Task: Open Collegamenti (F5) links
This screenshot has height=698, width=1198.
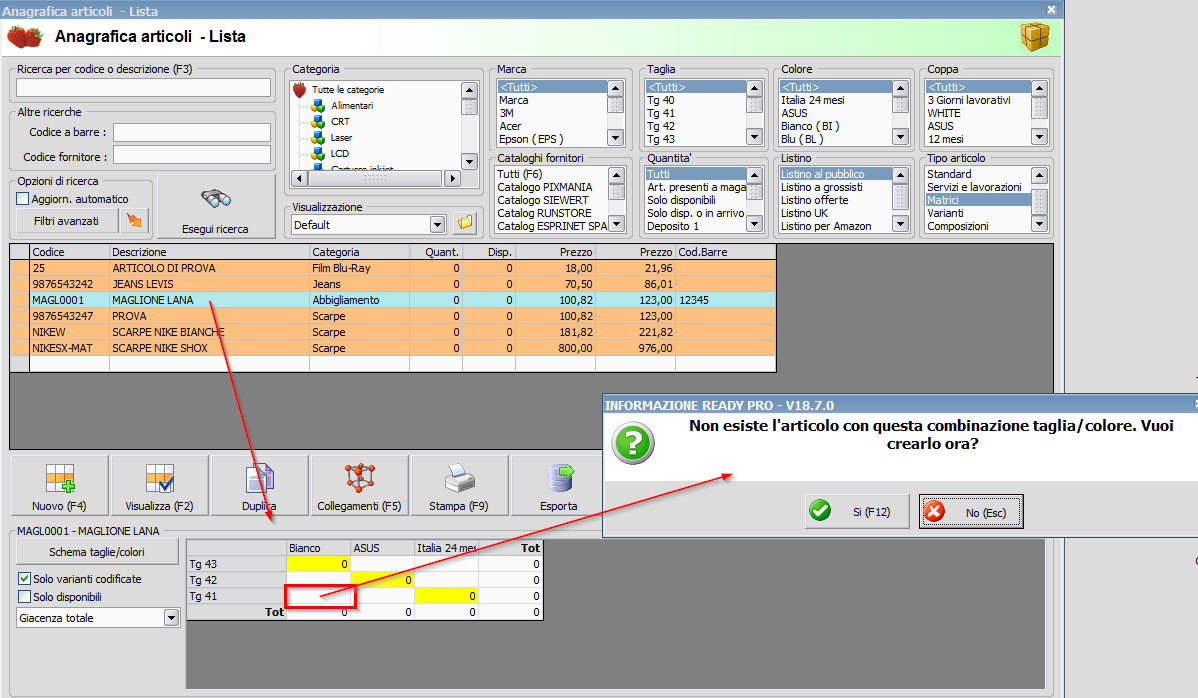Action: 359,485
